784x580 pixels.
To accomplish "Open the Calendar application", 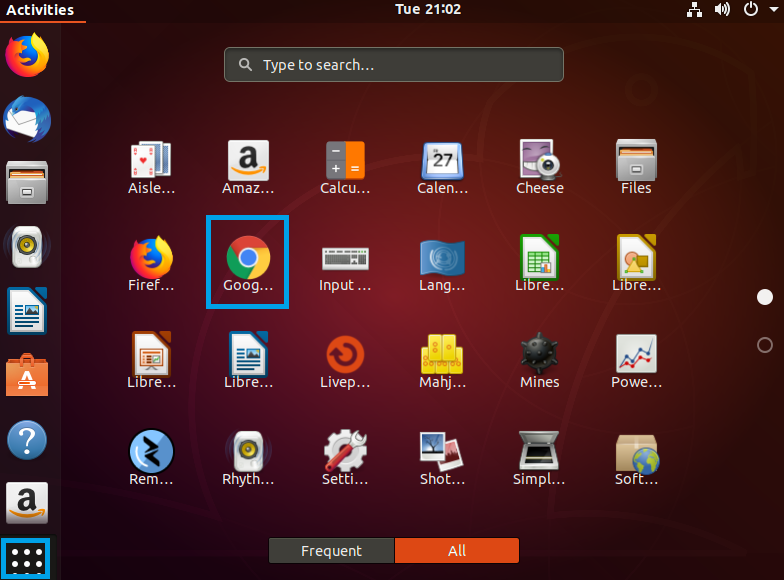I will click(x=442, y=168).
